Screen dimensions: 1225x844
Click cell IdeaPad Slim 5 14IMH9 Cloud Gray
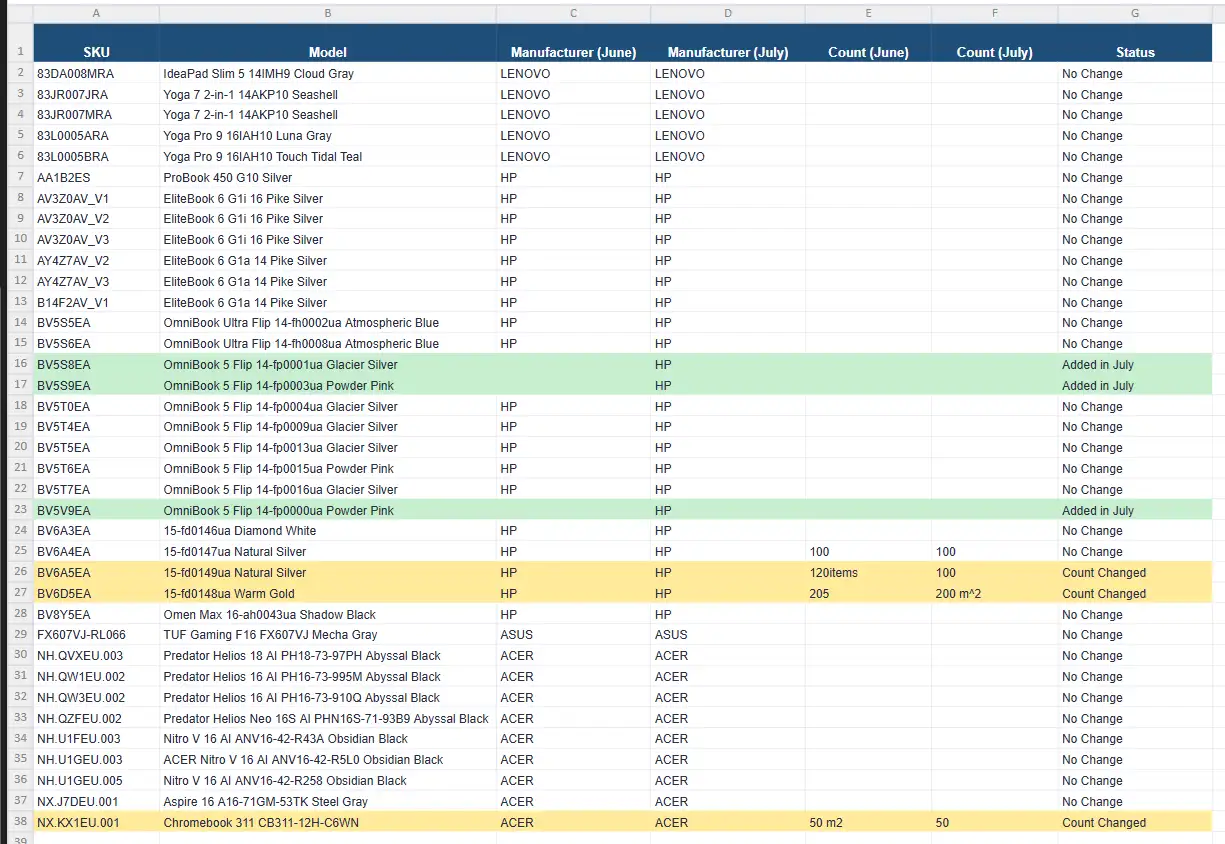[x=327, y=74]
